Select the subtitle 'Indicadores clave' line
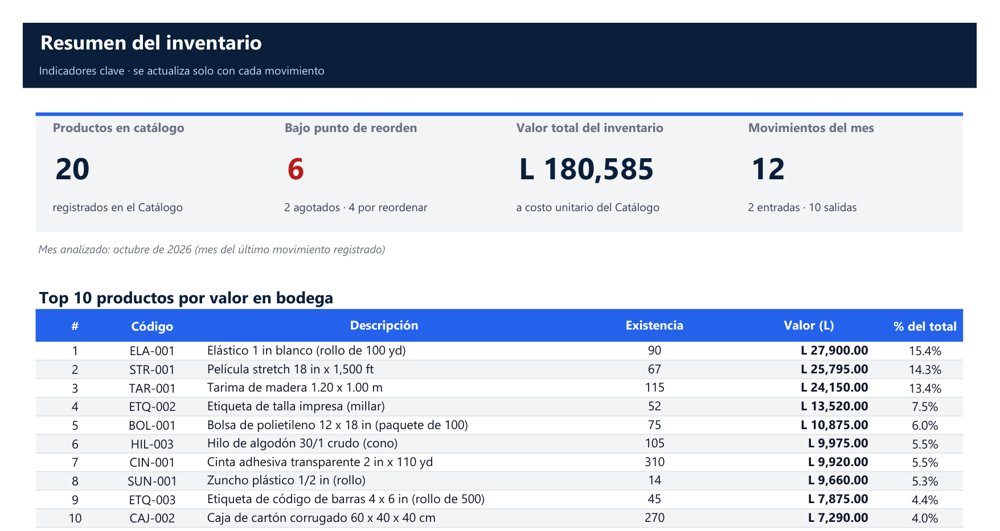The image size is (1000, 531). pyautogui.click(x=182, y=71)
